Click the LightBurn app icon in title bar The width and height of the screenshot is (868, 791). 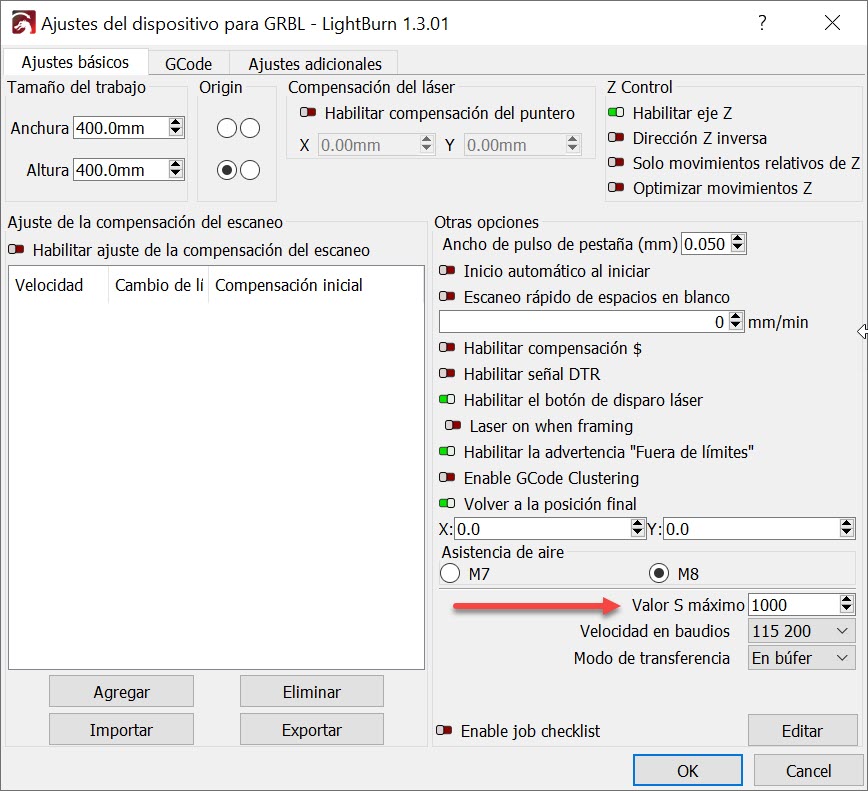[x=23, y=23]
